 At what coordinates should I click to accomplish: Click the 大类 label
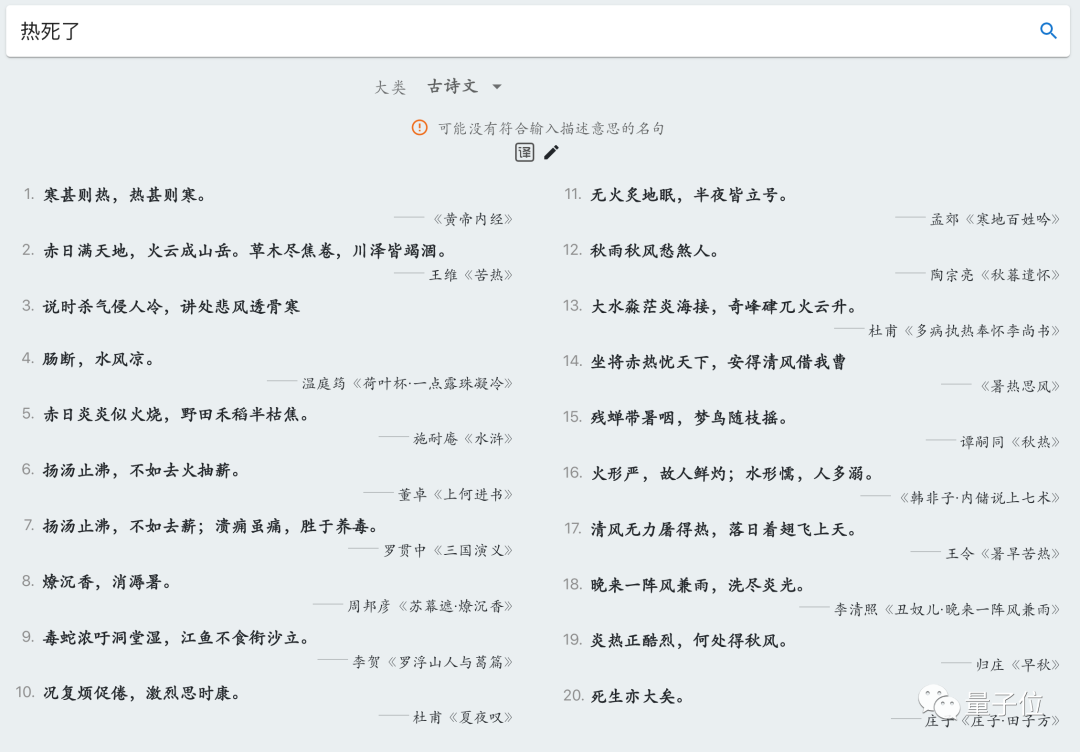390,88
